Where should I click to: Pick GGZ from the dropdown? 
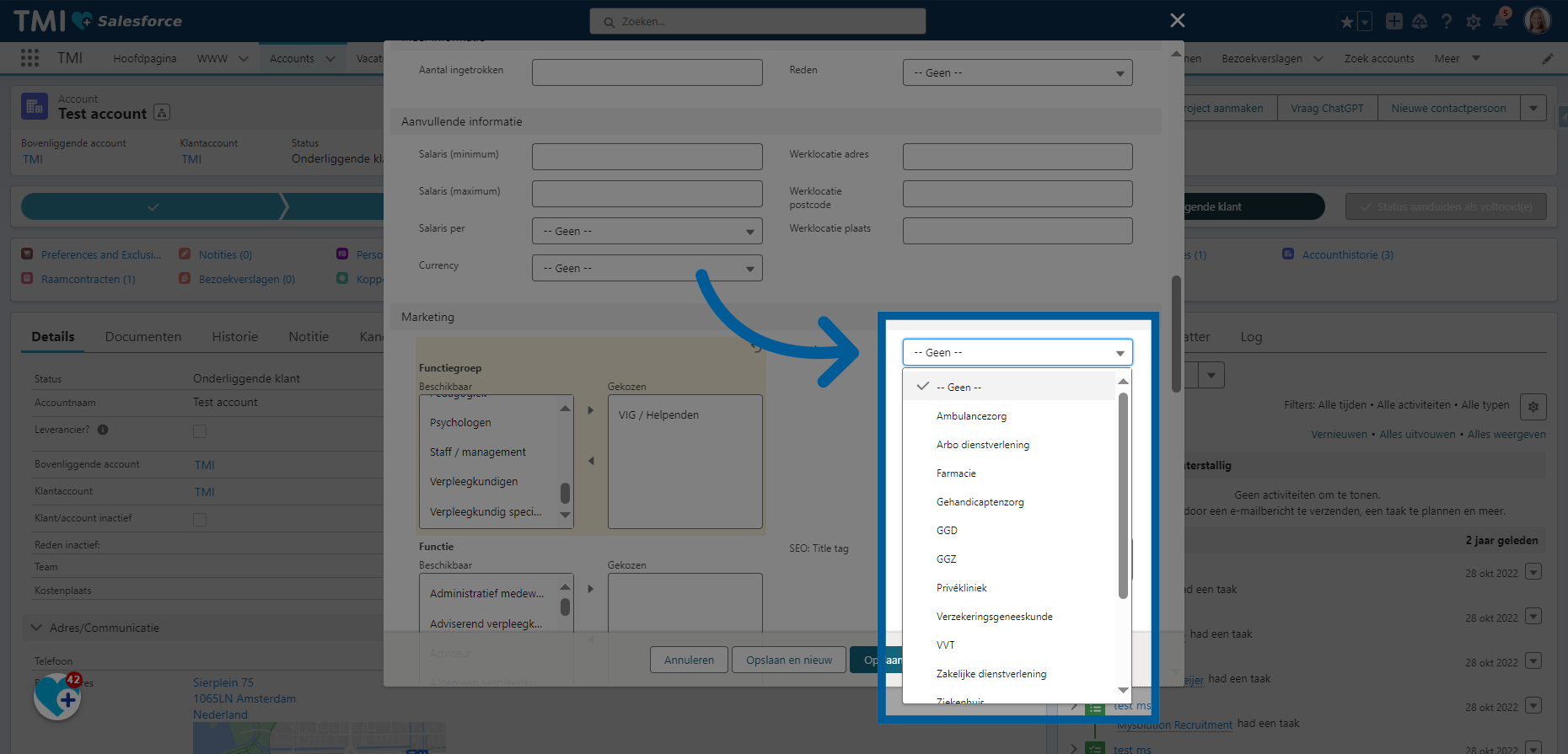tap(1009, 559)
